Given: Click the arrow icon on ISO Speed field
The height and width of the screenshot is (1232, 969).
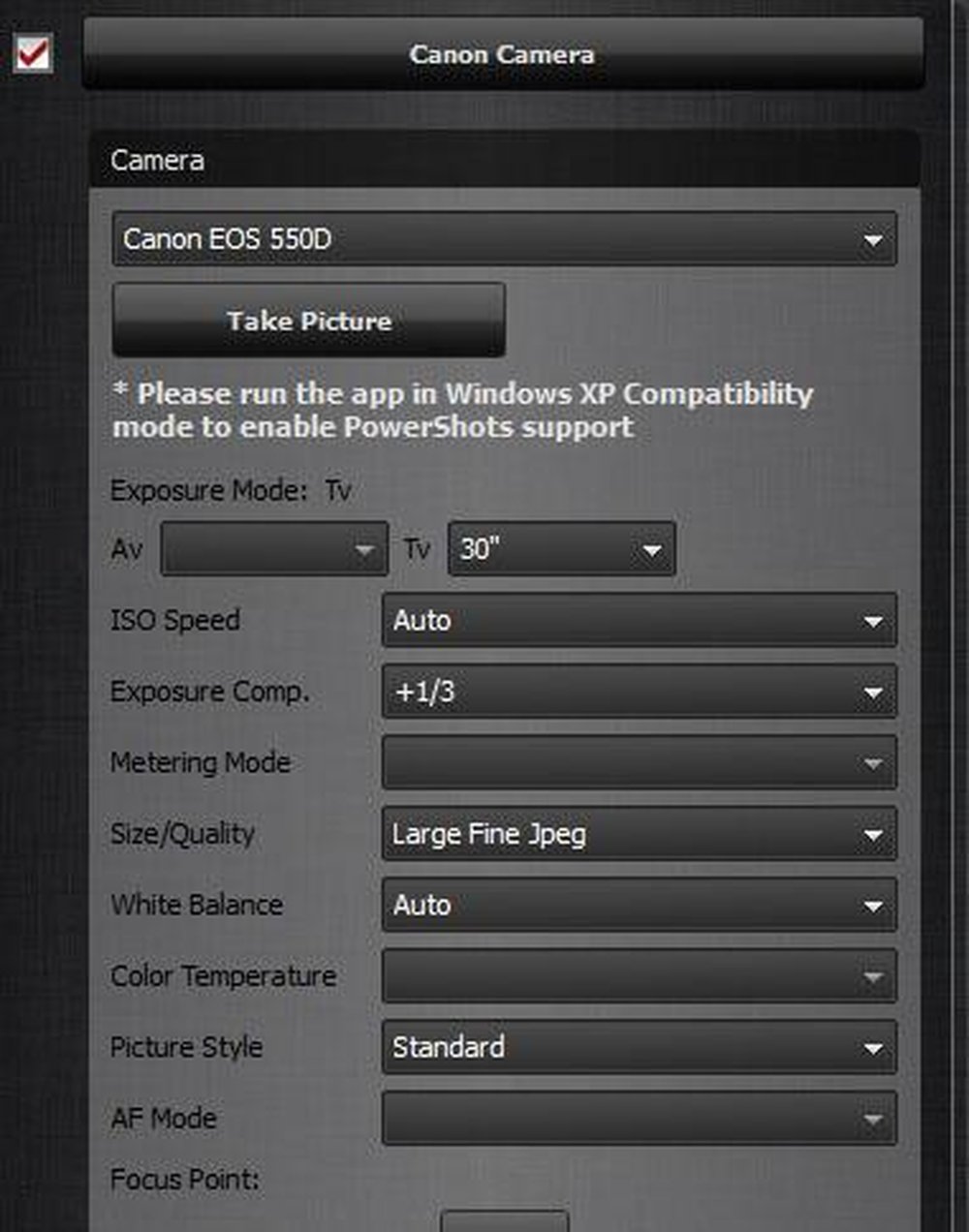Looking at the screenshot, I should [873, 622].
